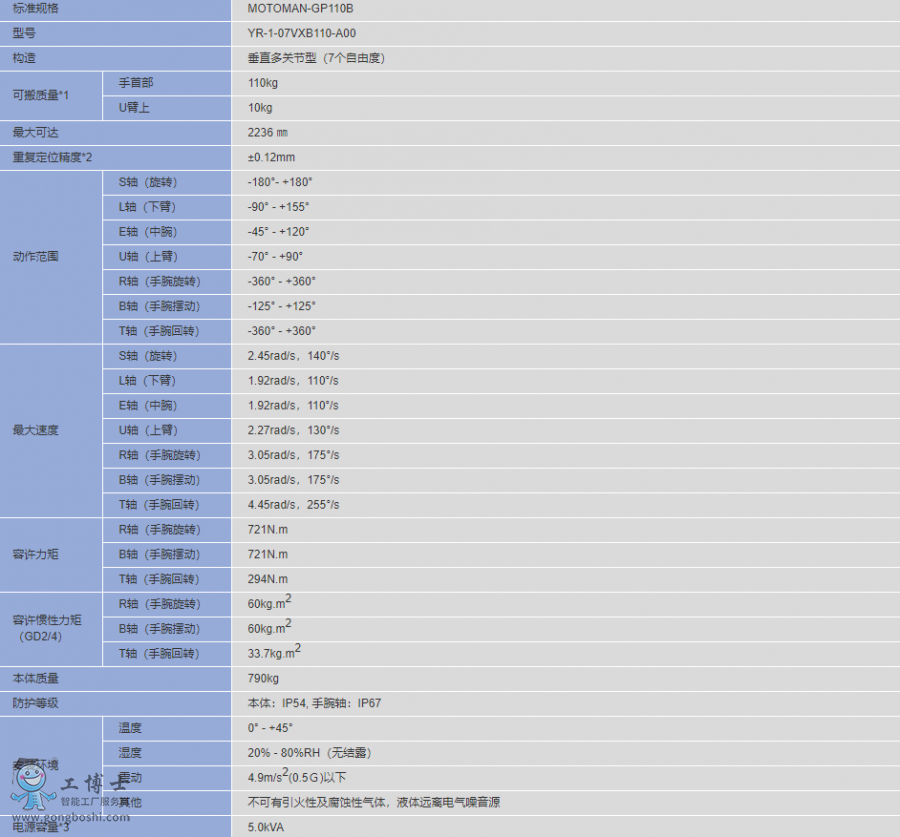Select T轴 (手腕回转) label under 容许力矩
900x837 pixels.
coord(159,579)
